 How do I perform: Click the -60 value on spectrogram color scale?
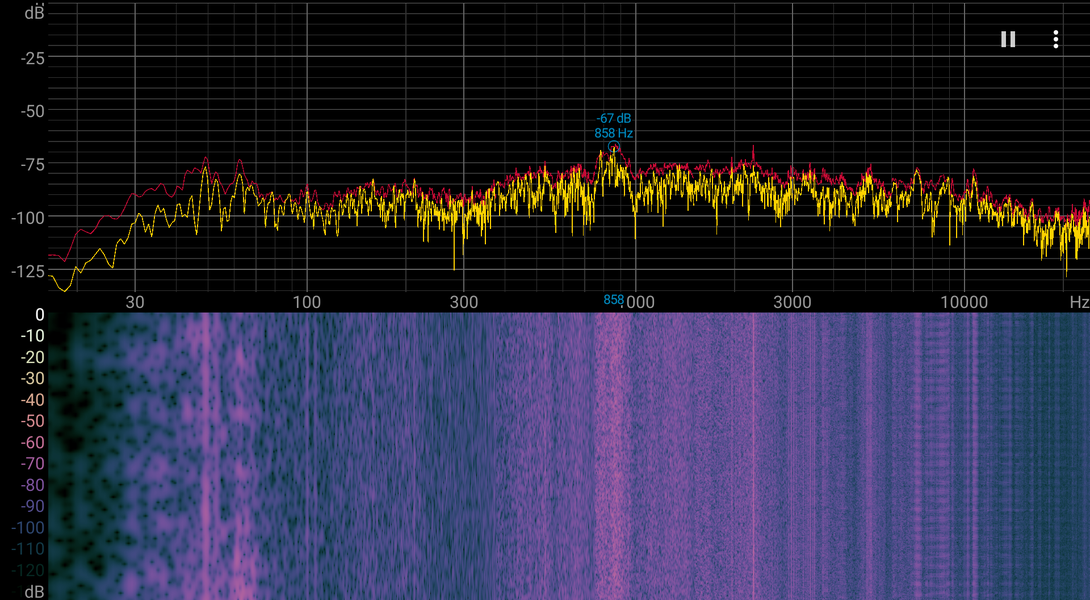32,443
